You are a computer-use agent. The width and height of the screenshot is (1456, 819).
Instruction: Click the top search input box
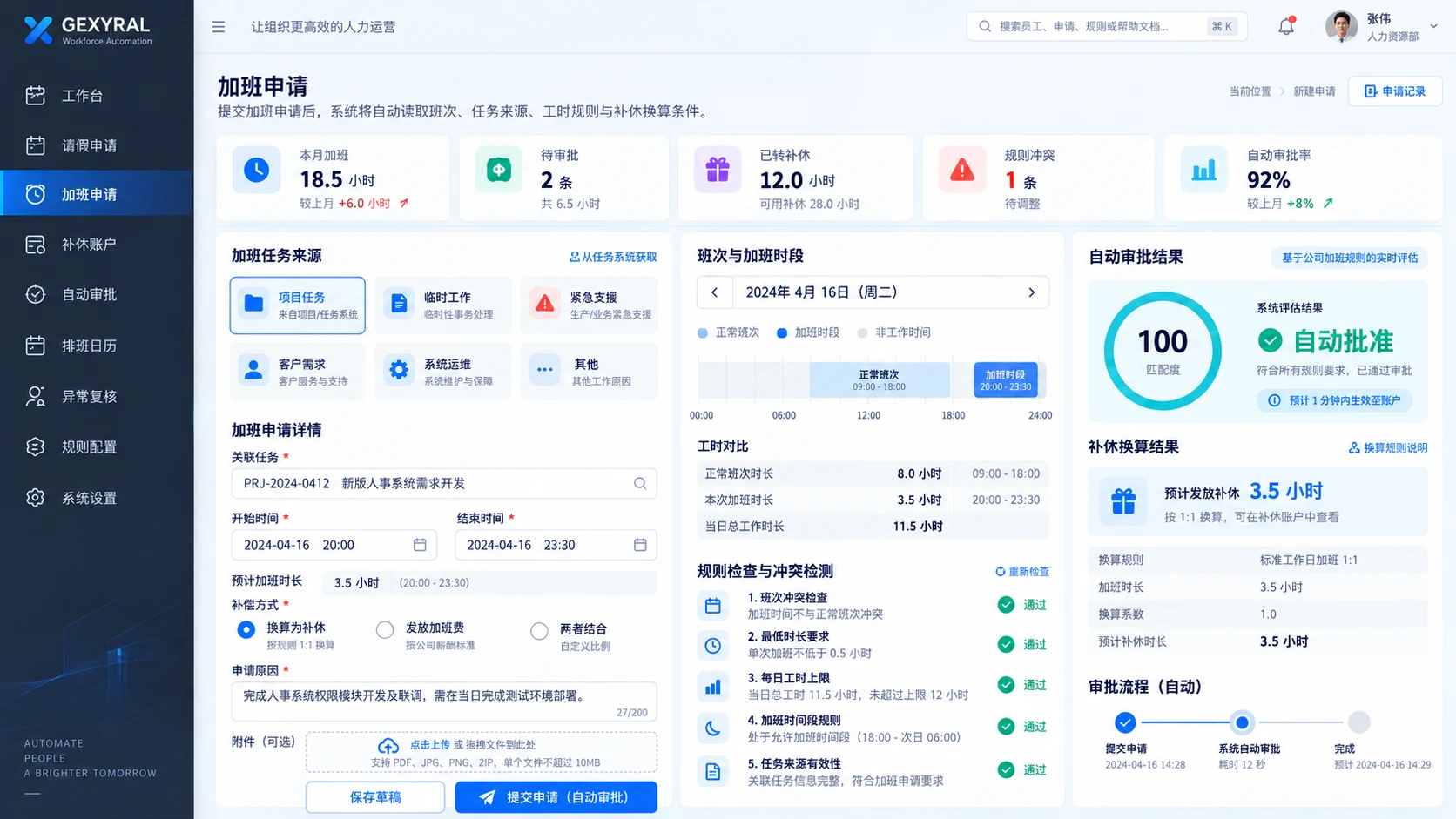[1107, 26]
